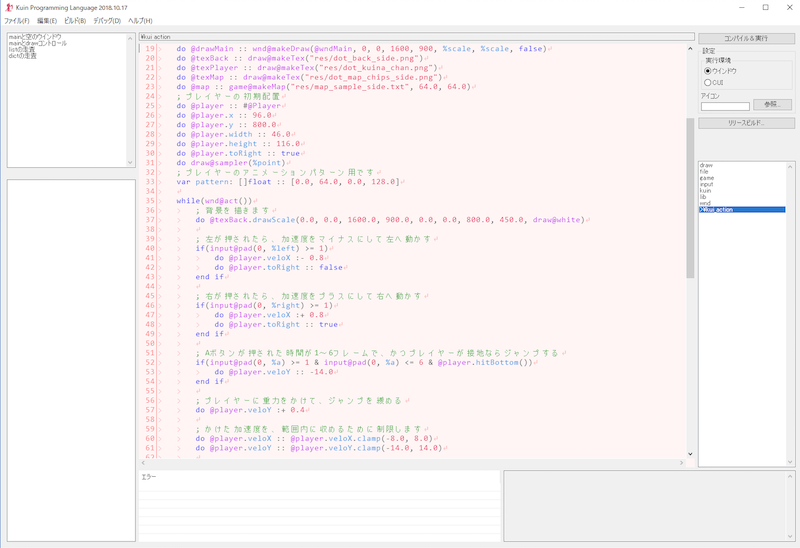Click the エラー header in the error list
800x548 pixels.
[149, 477]
